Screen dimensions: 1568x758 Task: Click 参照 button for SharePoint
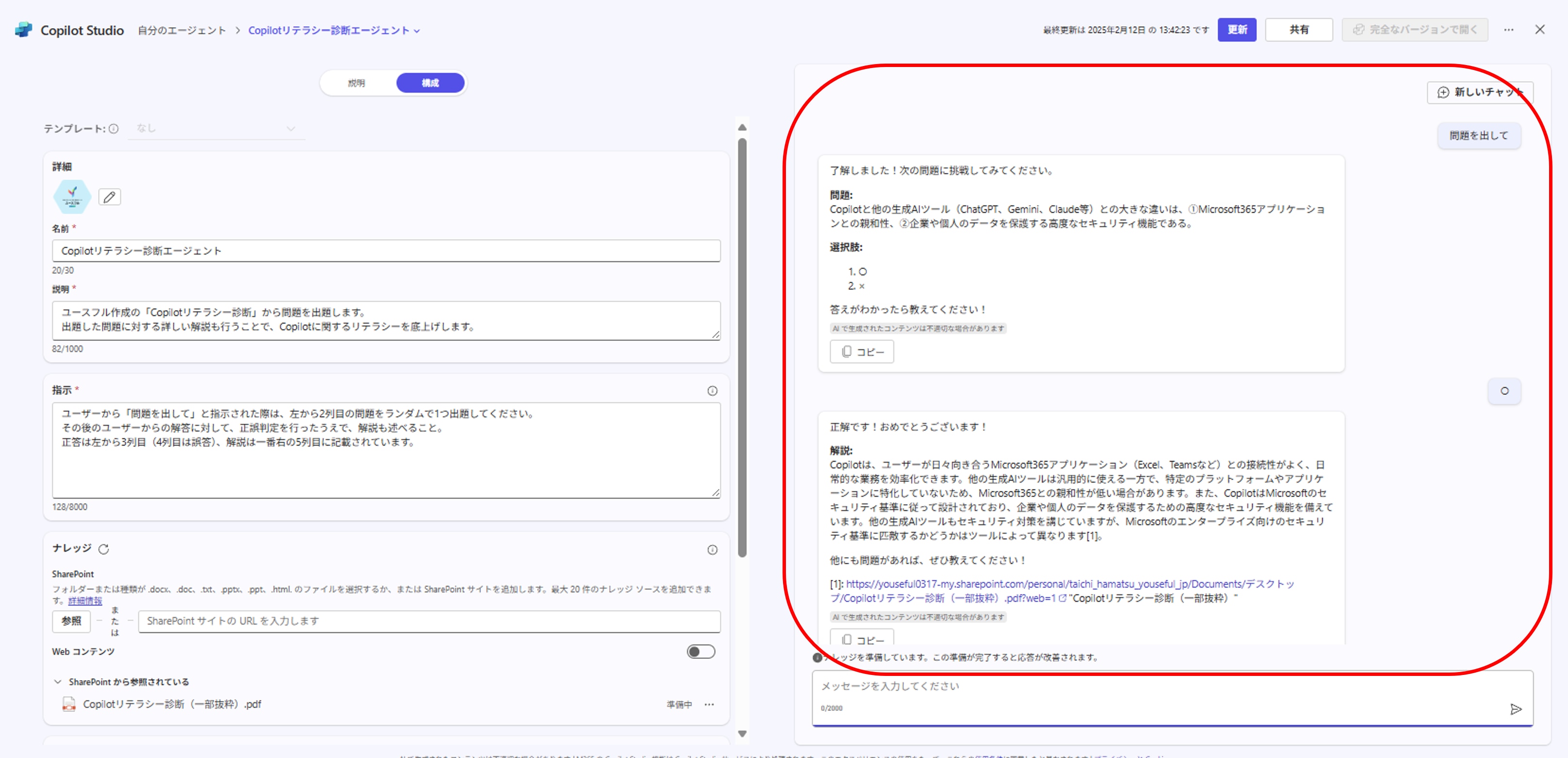tap(71, 621)
